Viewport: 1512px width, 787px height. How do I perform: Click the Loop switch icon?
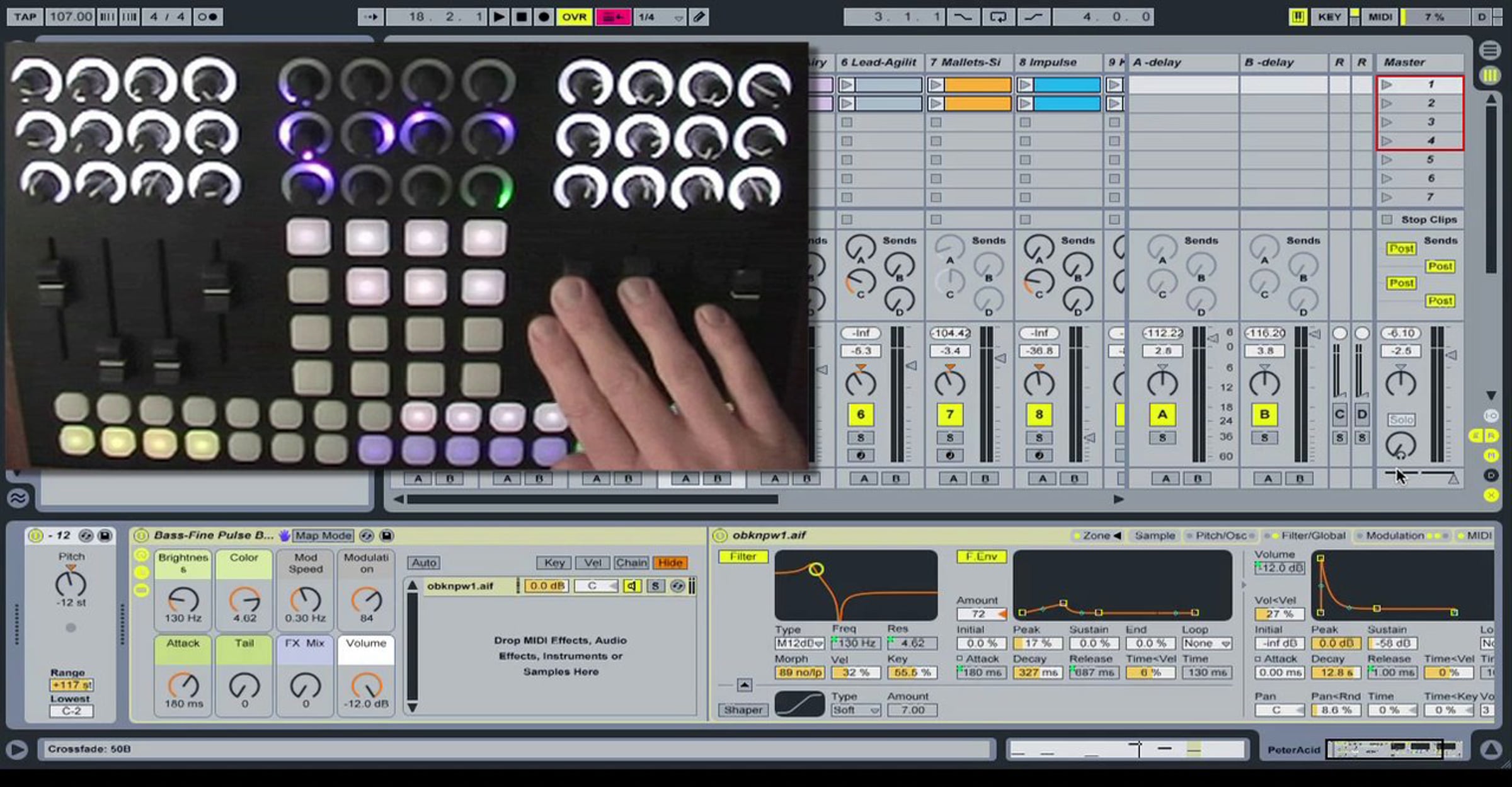(998, 17)
